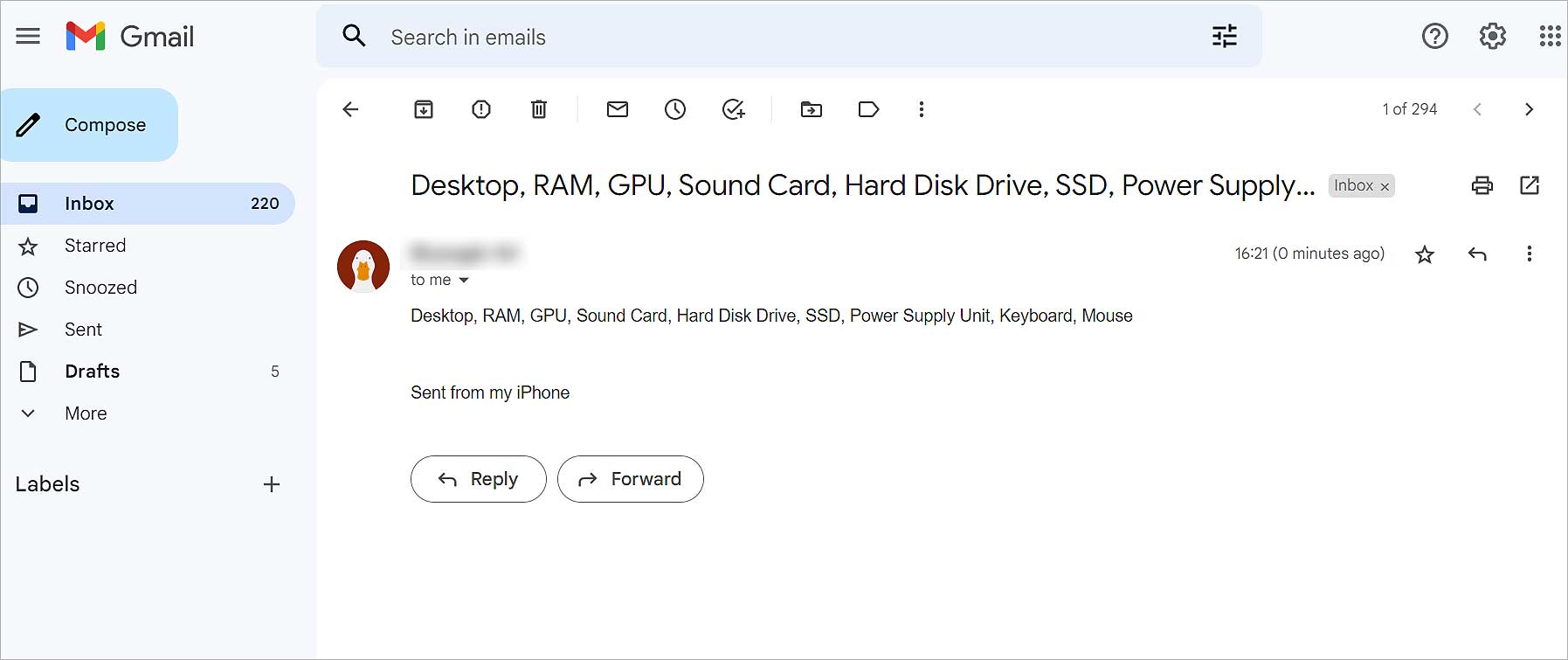
Task: Archive this email with the archive icon
Action: coord(424,109)
